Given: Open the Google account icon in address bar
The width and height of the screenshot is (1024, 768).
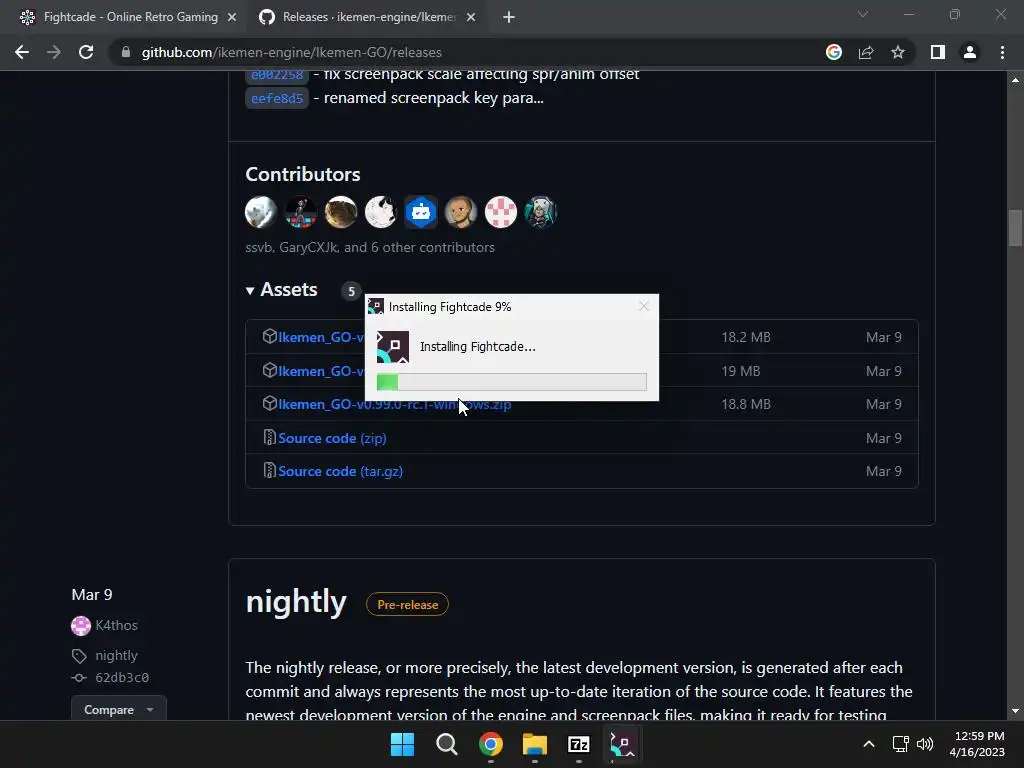Looking at the screenshot, I should [x=834, y=52].
